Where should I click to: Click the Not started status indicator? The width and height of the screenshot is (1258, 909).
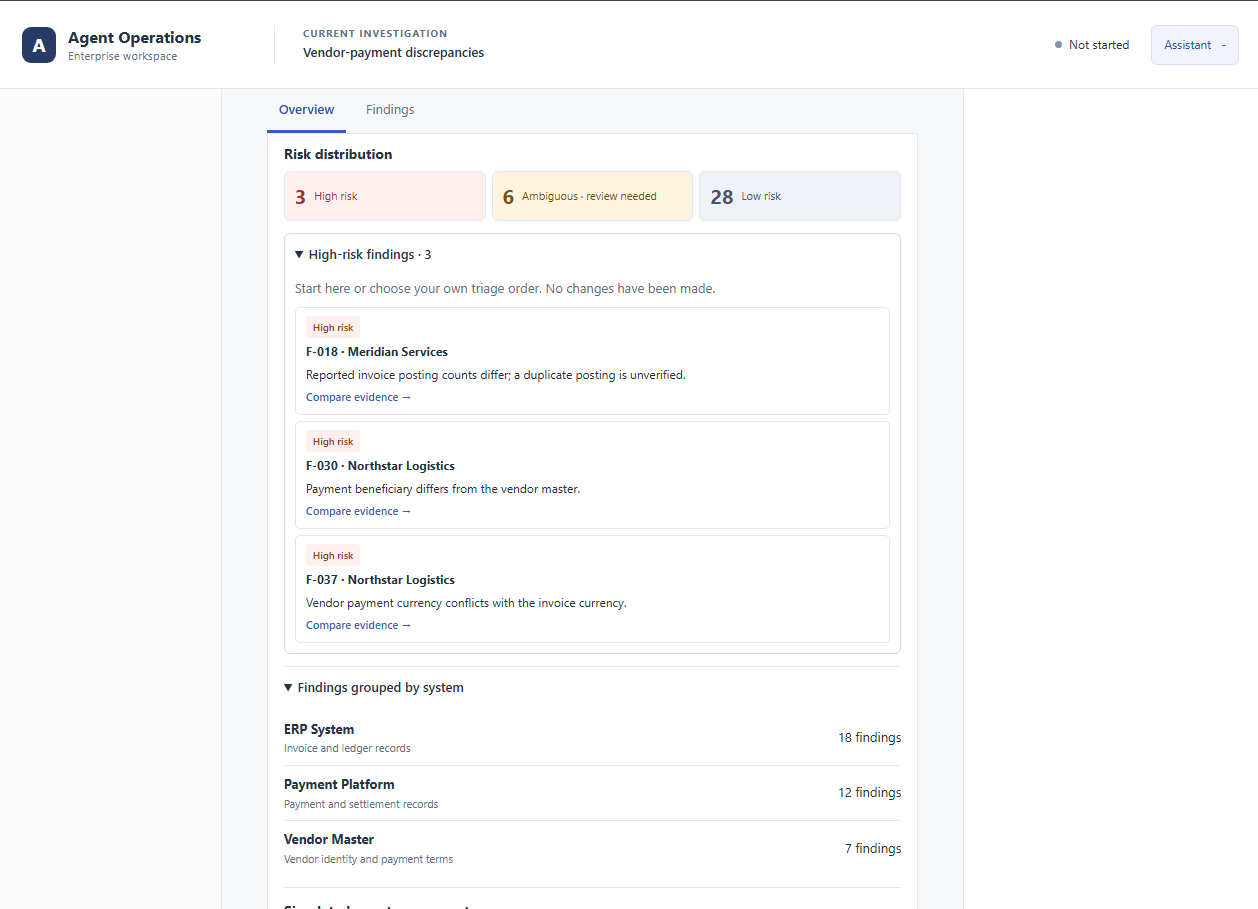tap(1092, 45)
